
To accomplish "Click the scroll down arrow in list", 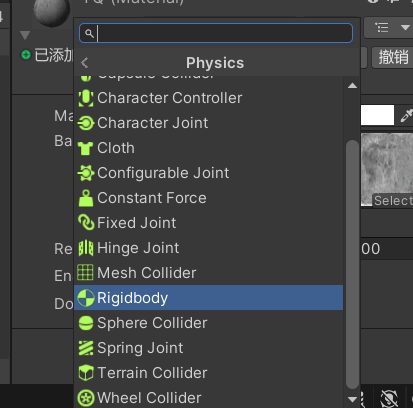I will (352, 399).
